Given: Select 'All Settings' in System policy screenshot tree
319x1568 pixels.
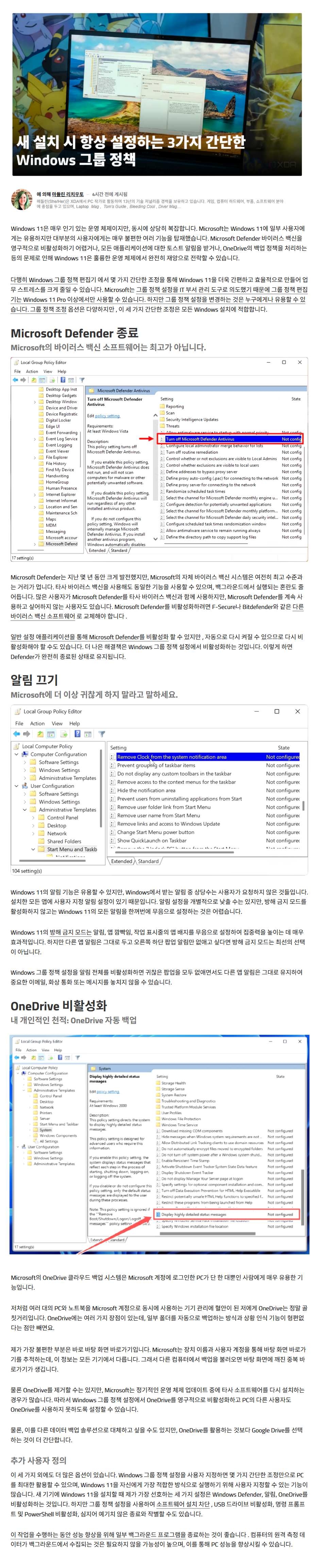Looking at the screenshot, I should (x=46, y=1141).
